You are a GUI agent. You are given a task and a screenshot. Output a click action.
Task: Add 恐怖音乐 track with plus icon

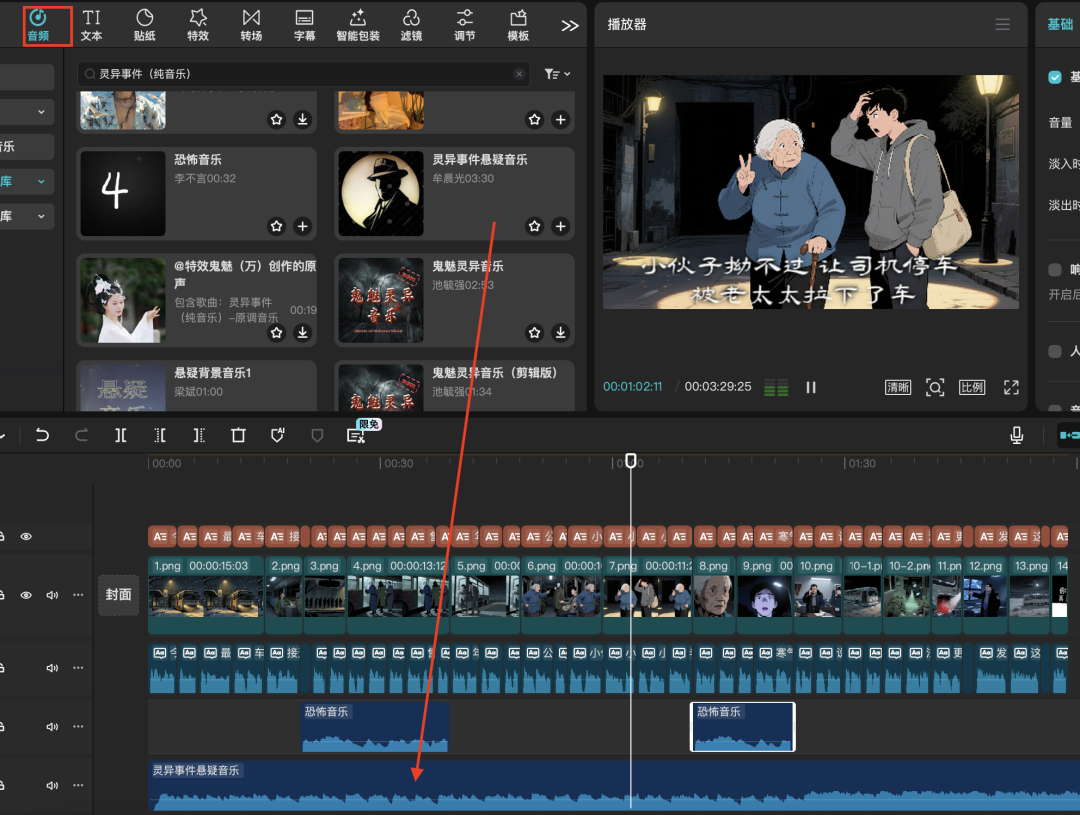tap(302, 226)
